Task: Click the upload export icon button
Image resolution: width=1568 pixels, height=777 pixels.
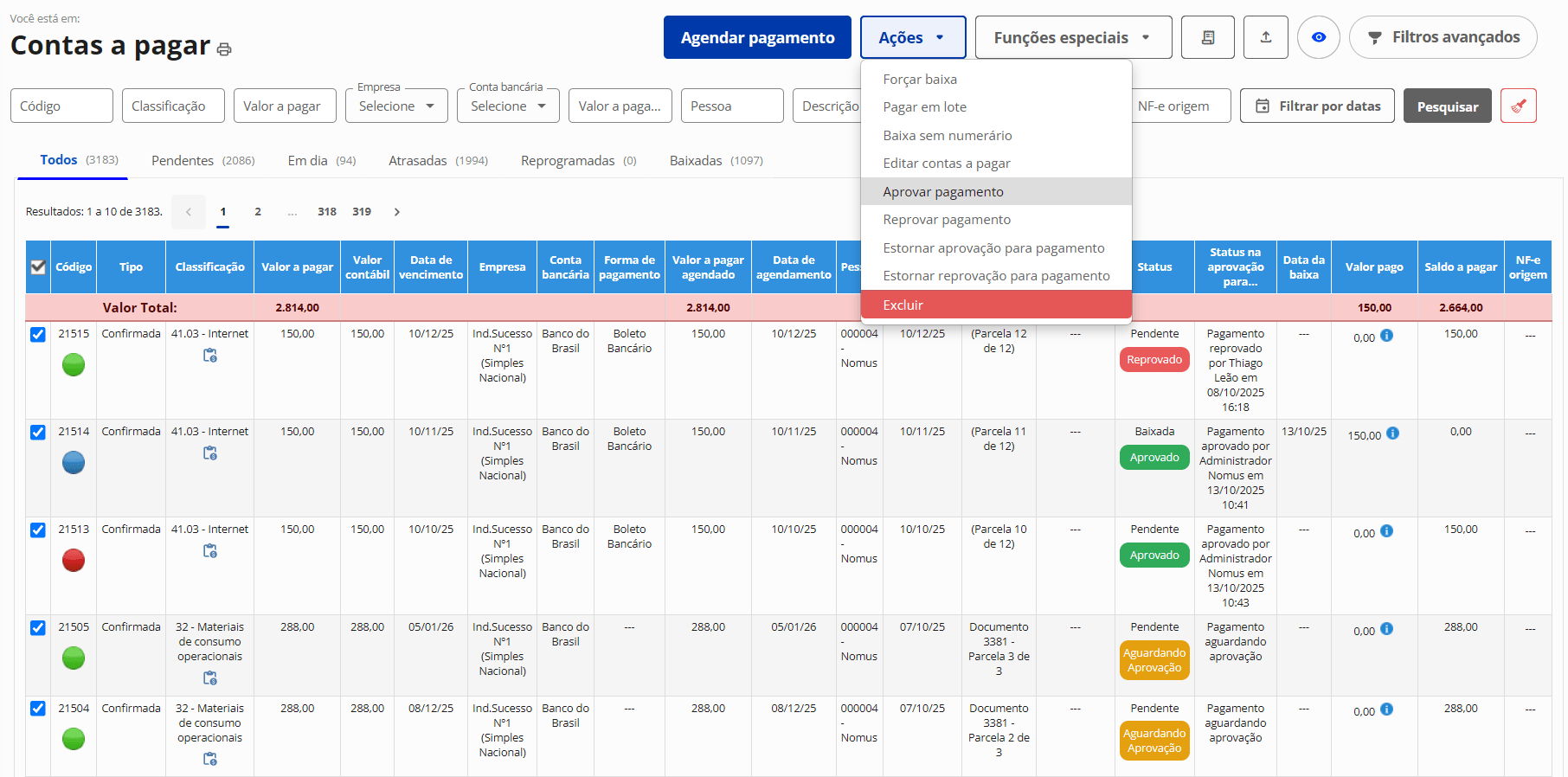Action: [1265, 37]
